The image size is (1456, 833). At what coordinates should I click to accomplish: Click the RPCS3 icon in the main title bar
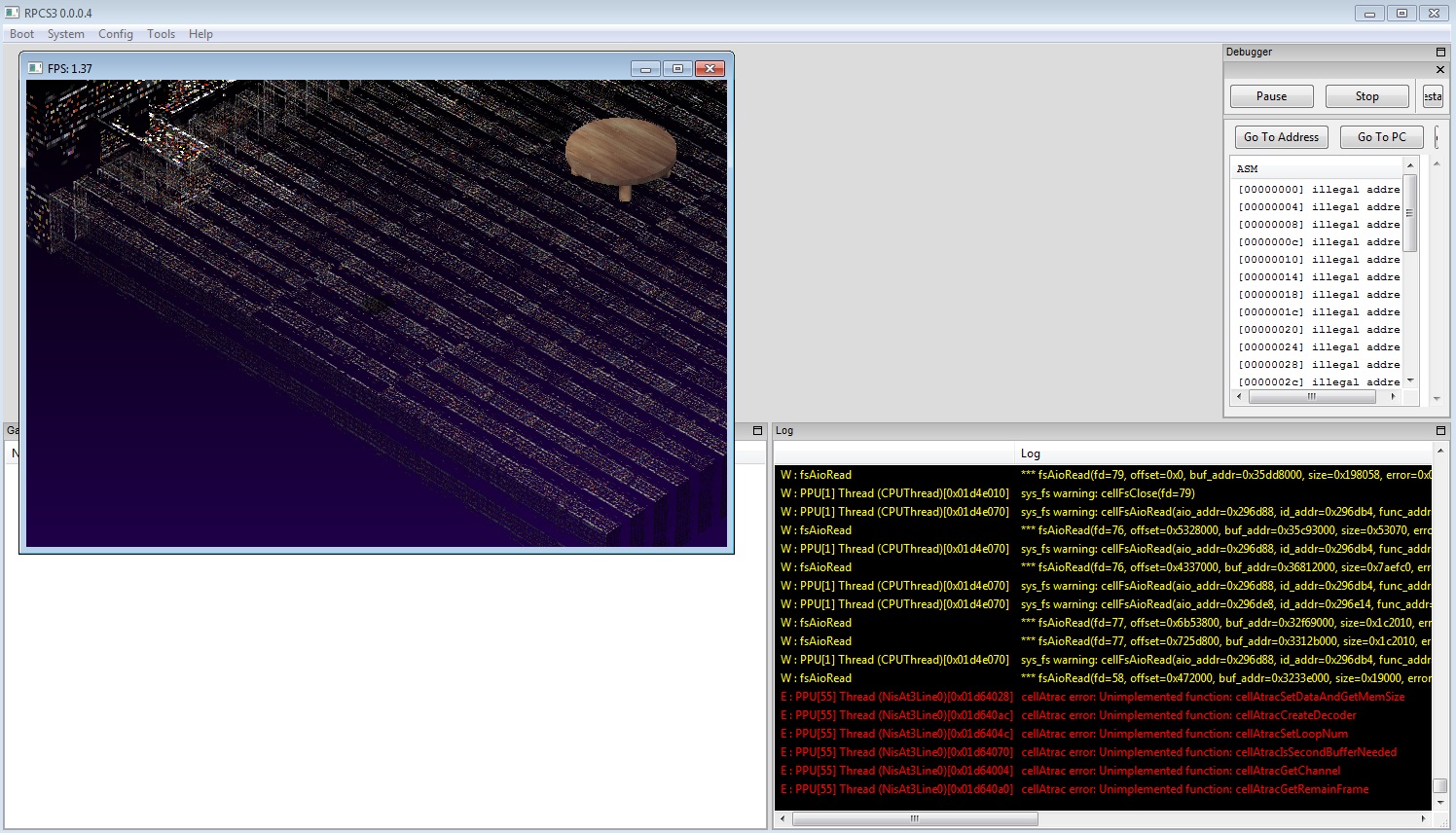point(12,13)
